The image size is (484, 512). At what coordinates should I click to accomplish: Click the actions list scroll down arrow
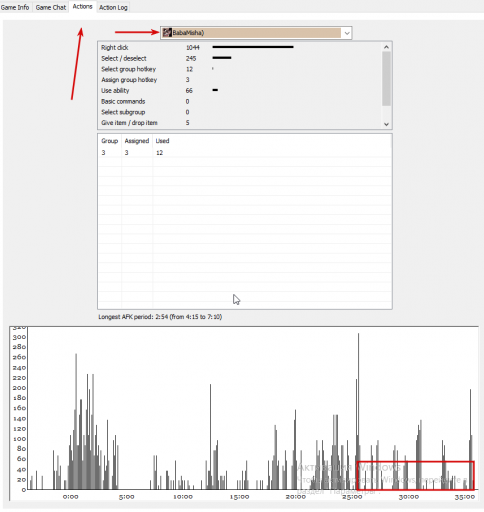[x=386, y=124]
